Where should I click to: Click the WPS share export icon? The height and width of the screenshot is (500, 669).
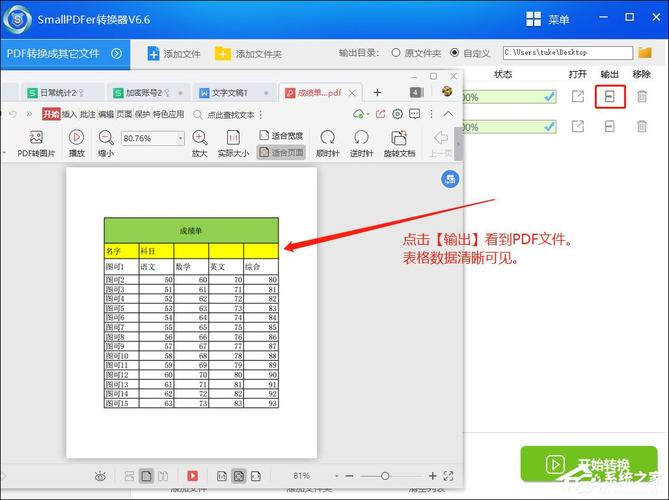point(380,114)
